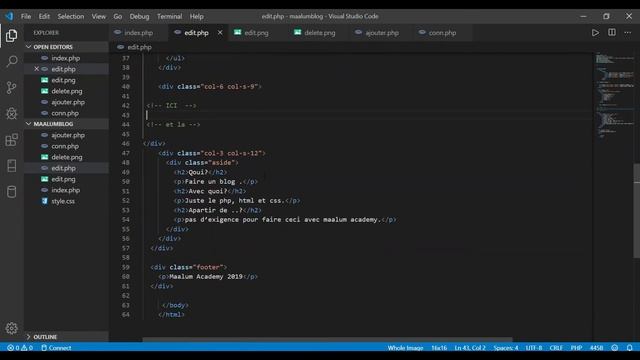The height and width of the screenshot is (360, 640).
Task: Open the Manage settings gear
Action: [x=11, y=328]
